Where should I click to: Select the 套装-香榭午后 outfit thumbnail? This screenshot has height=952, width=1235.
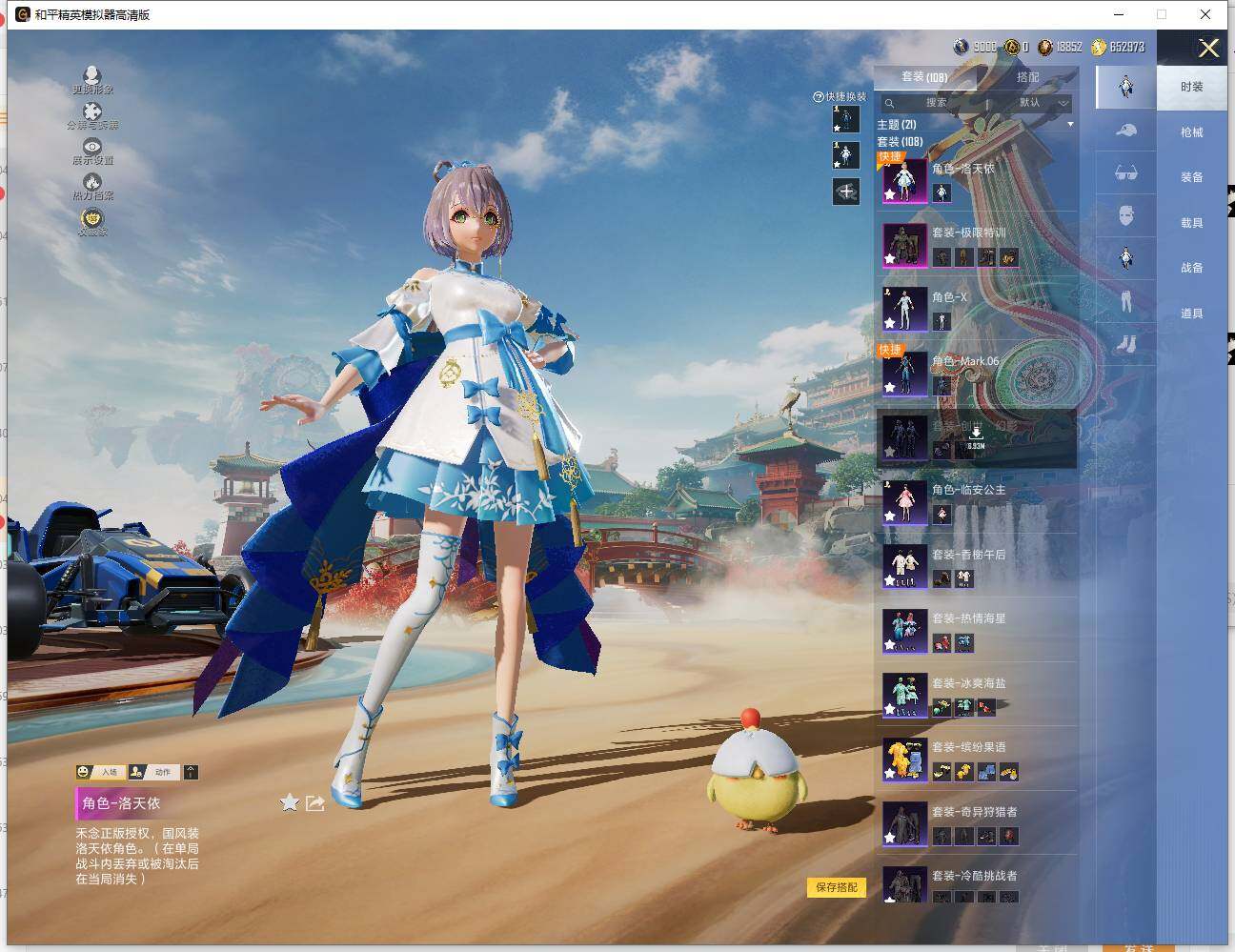point(904,566)
